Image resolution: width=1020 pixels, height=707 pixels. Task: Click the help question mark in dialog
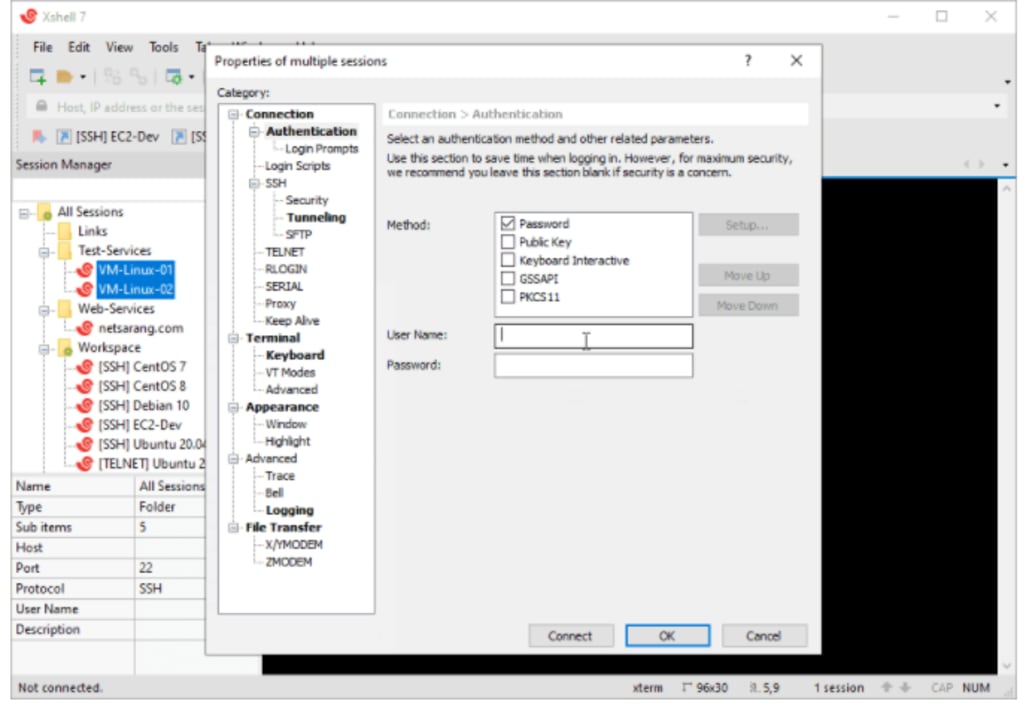[747, 60]
